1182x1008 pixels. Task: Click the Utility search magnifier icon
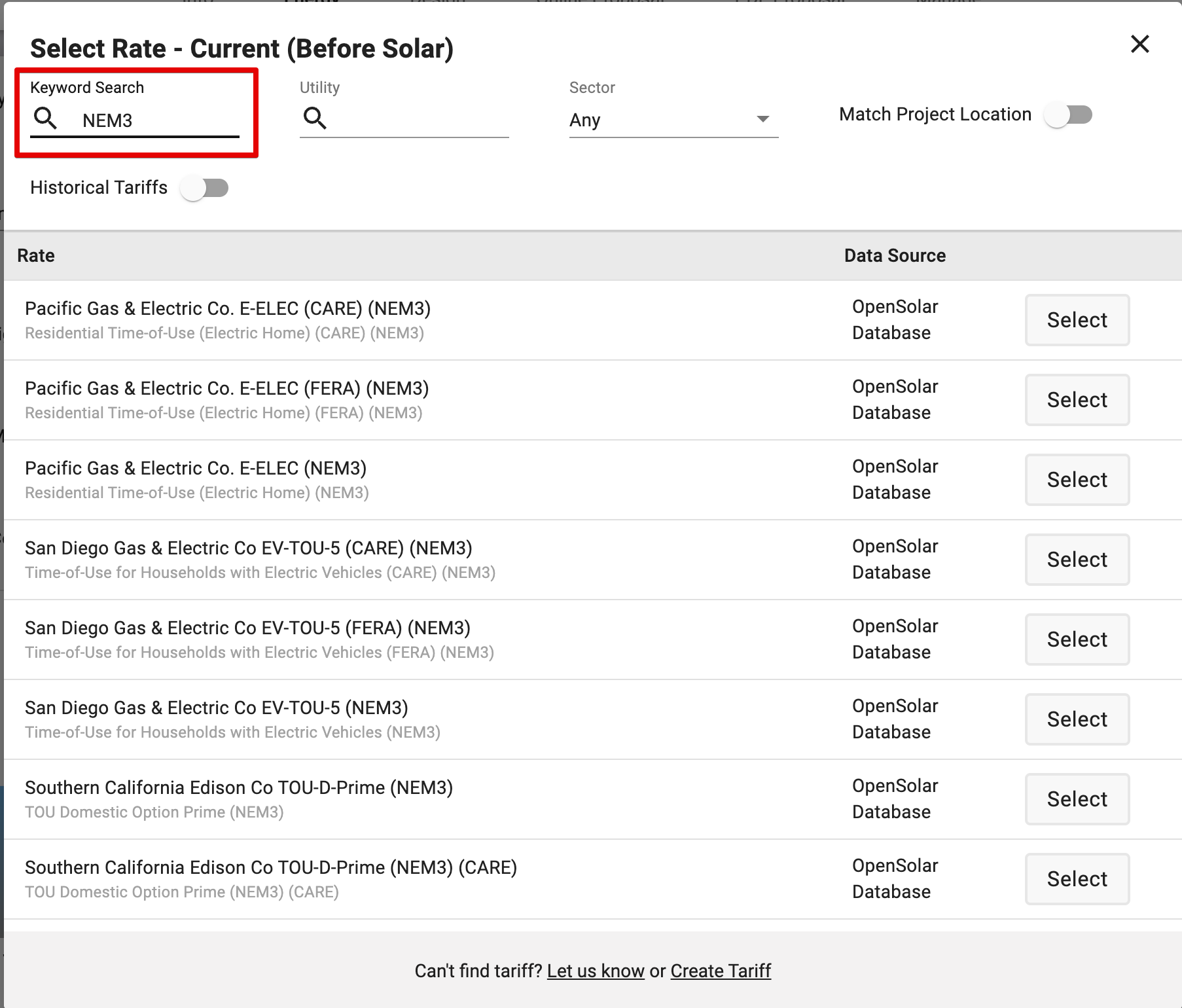click(x=315, y=118)
